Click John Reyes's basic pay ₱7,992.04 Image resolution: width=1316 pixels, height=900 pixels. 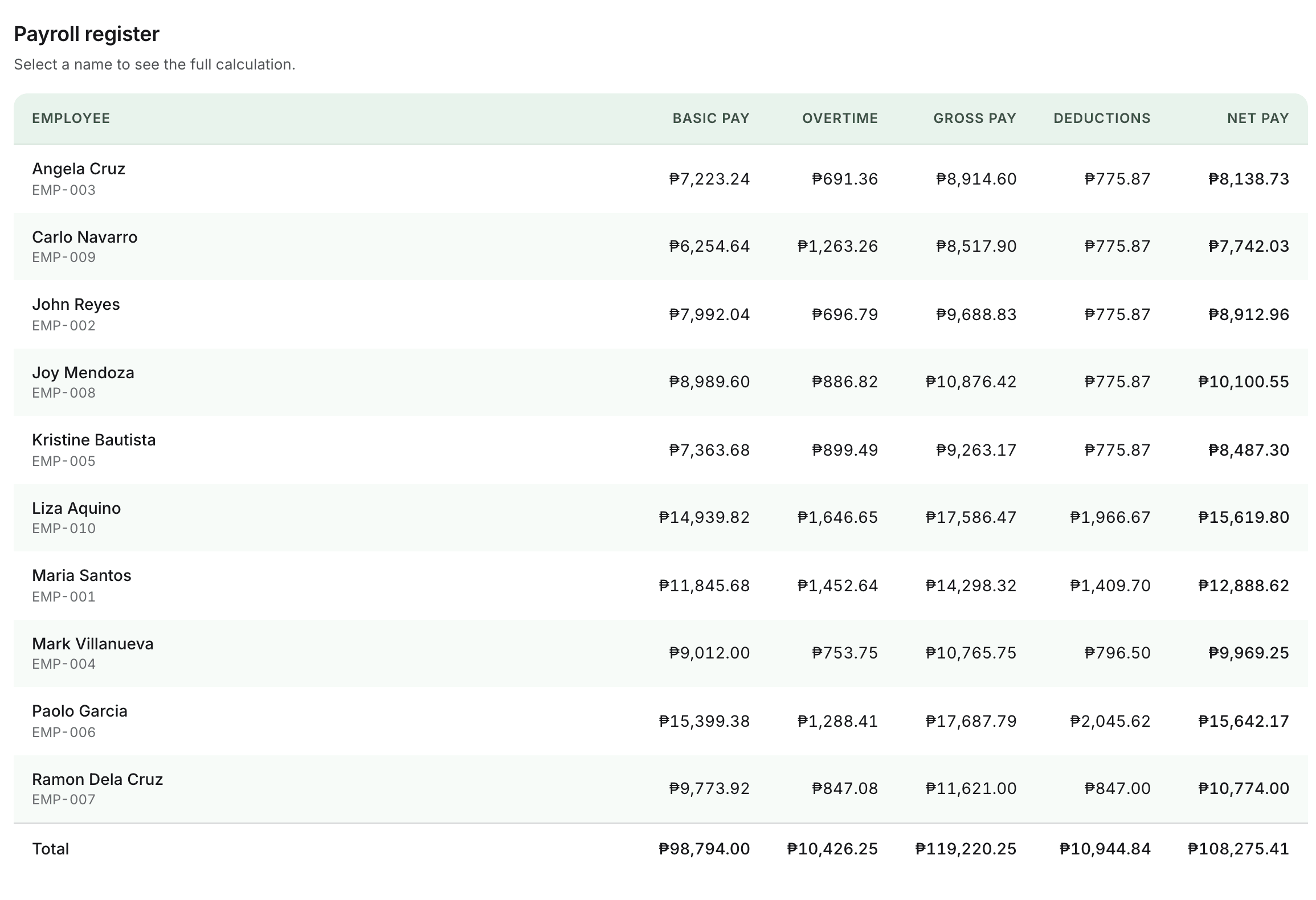[x=709, y=315]
